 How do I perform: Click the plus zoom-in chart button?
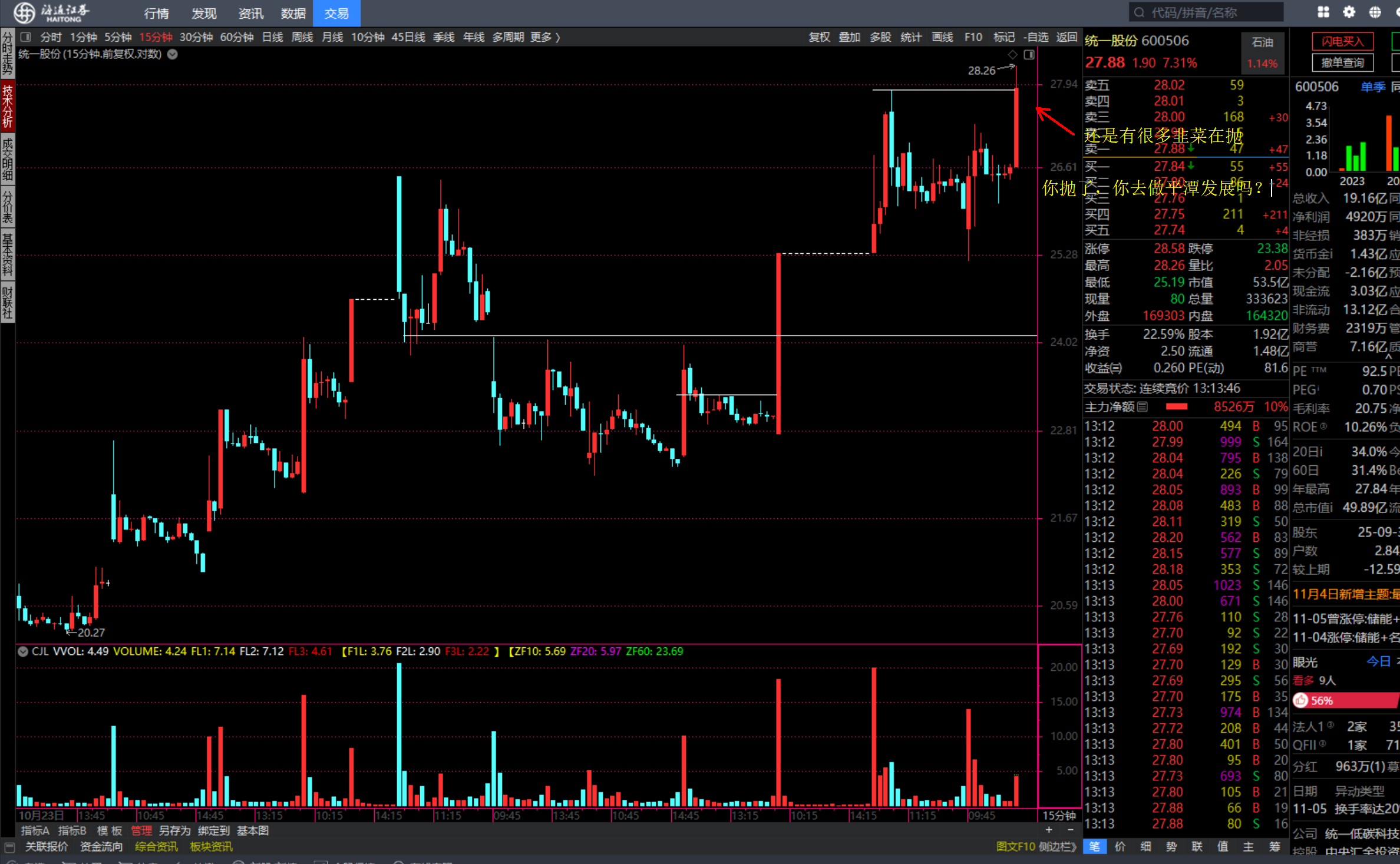[1049, 830]
